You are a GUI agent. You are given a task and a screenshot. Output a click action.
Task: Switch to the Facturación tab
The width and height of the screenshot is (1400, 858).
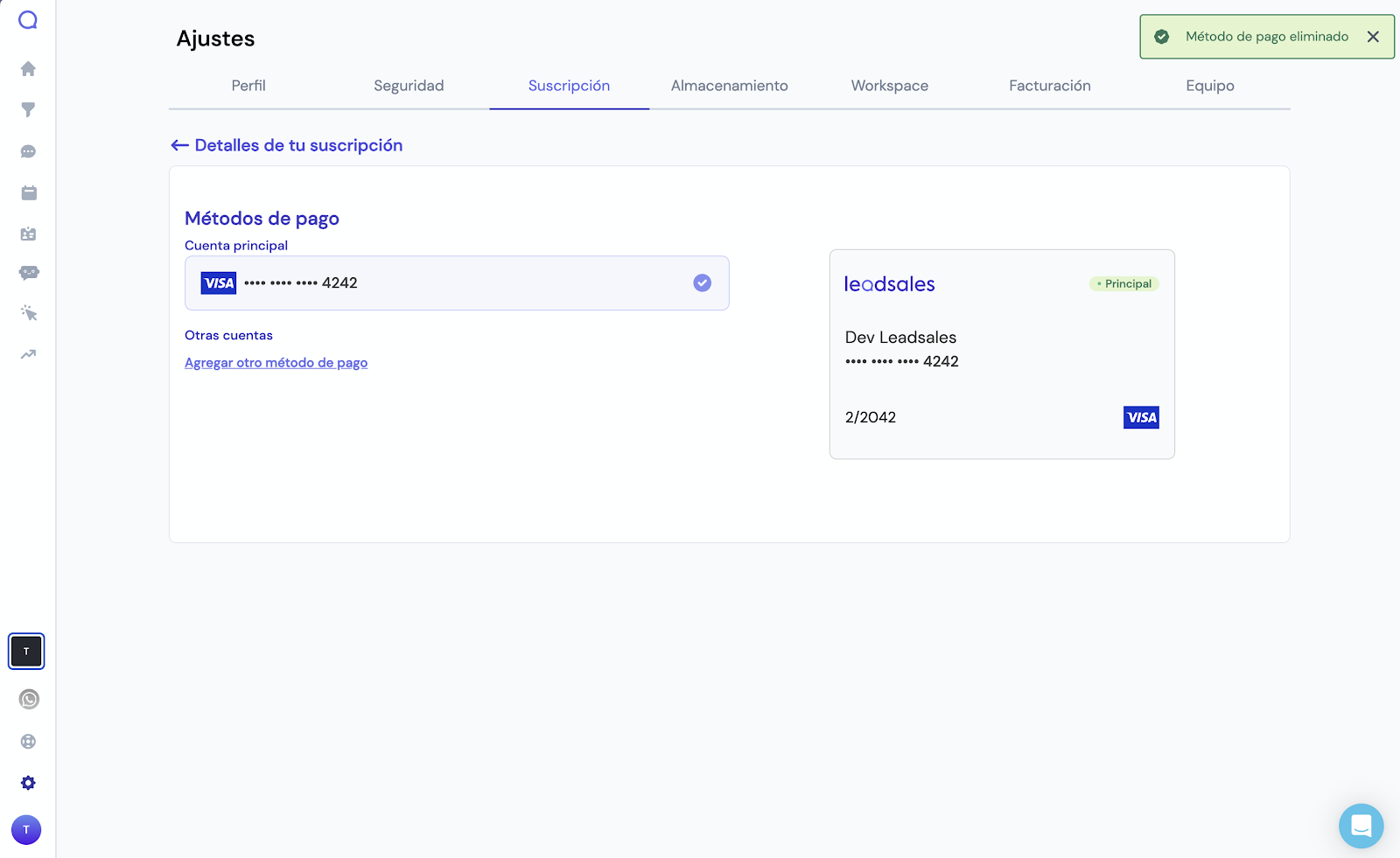point(1049,86)
